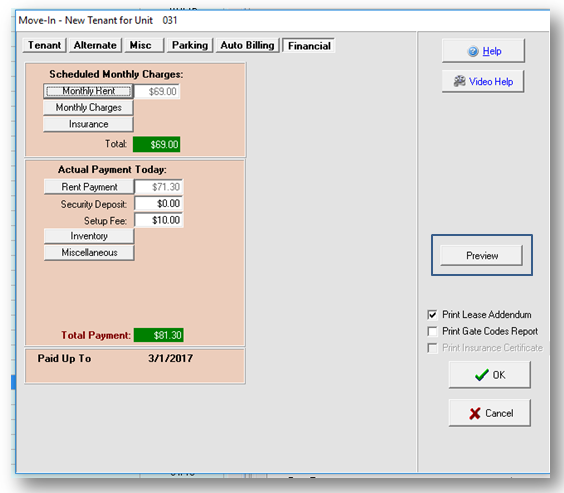
Task: Select the Financial tab
Action: coord(309,46)
